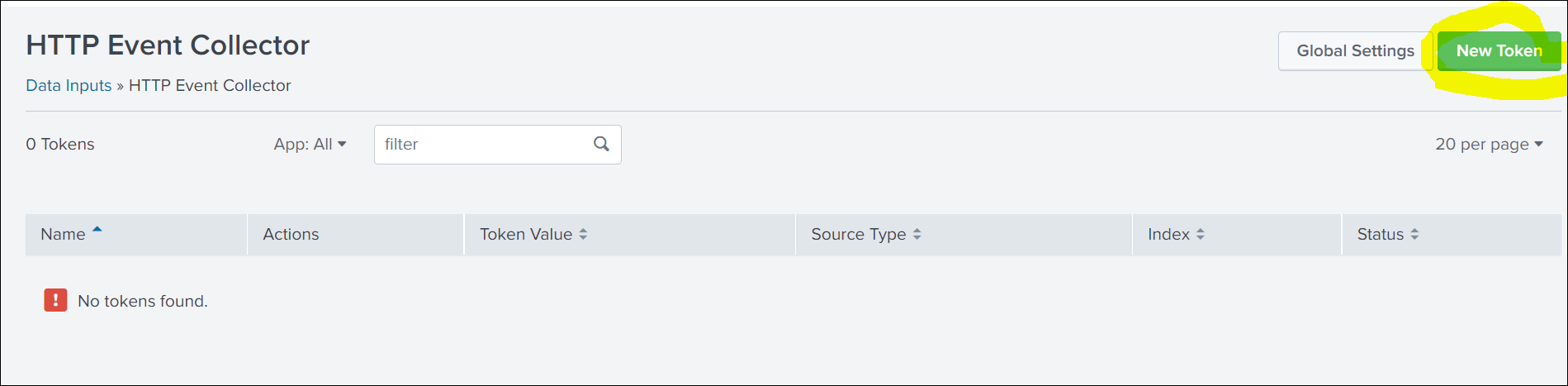
Task: Expand the App: All dropdown
Action: tap(310, 145)
